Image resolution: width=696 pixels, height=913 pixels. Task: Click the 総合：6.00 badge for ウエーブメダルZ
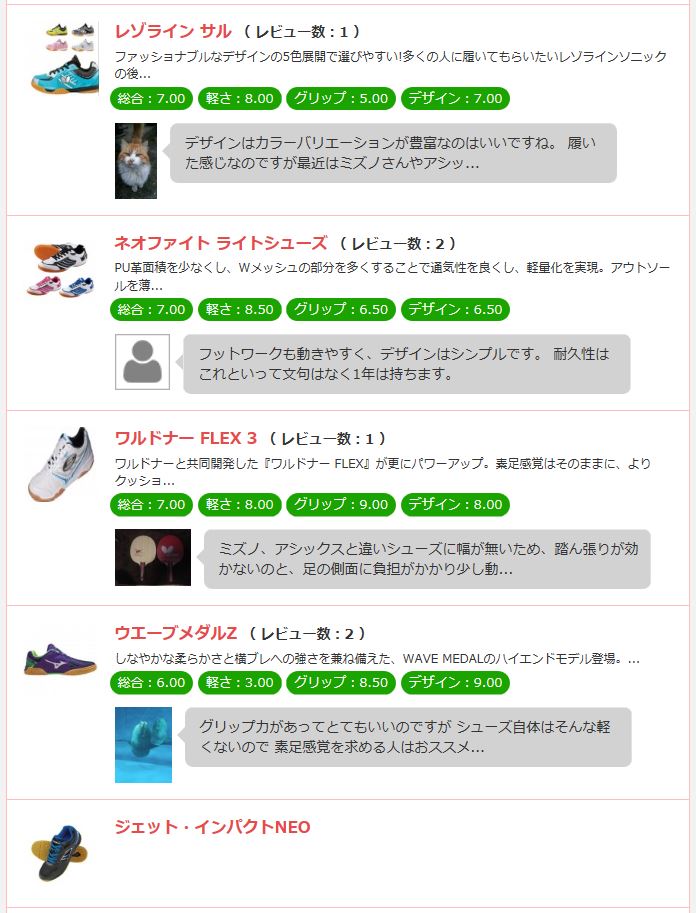(x=151, y=682)
